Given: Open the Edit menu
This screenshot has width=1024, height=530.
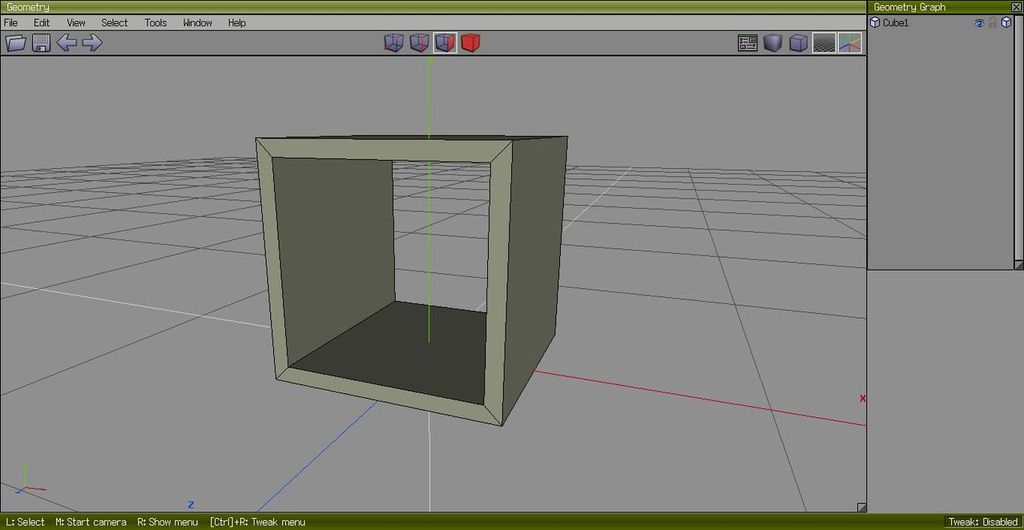Looking at the screenshot, I should [42, 23].
